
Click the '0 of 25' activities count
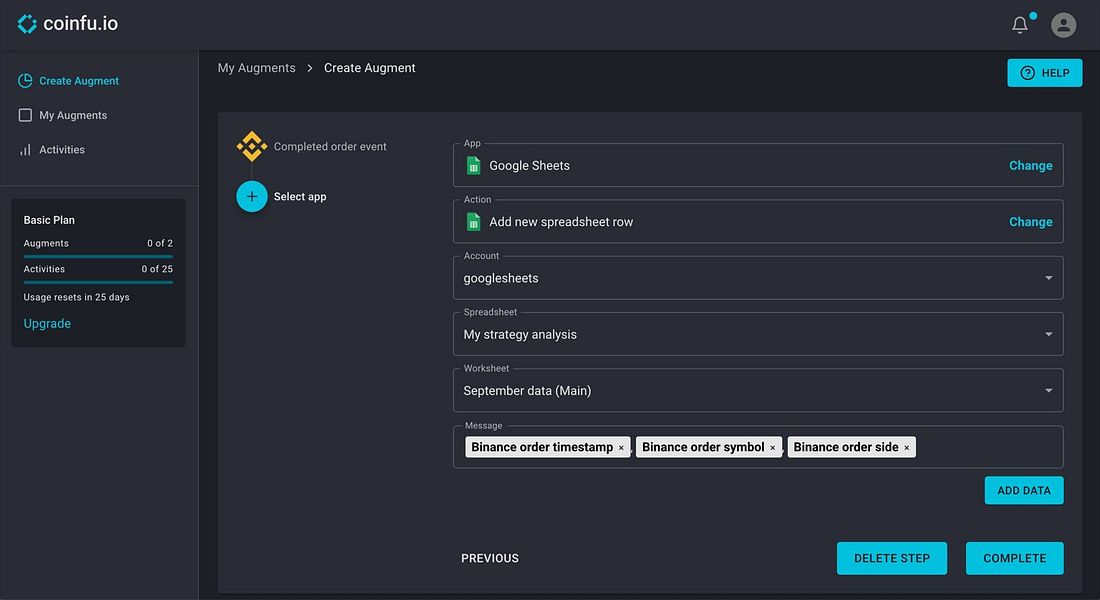[157, 269]
